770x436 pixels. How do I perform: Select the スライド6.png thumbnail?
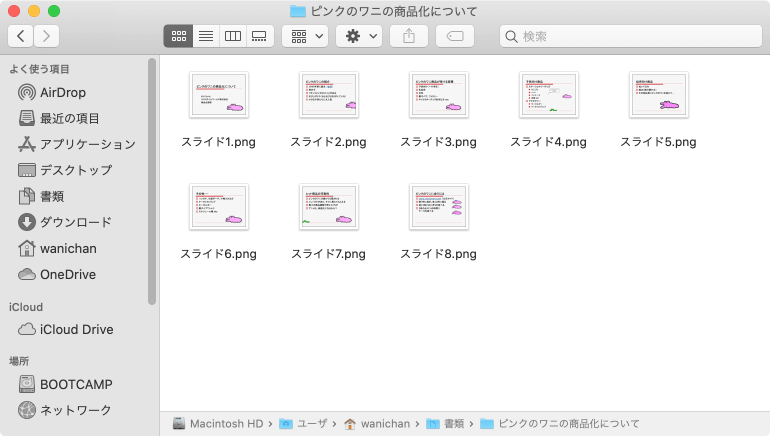click(x=219, y=207)
